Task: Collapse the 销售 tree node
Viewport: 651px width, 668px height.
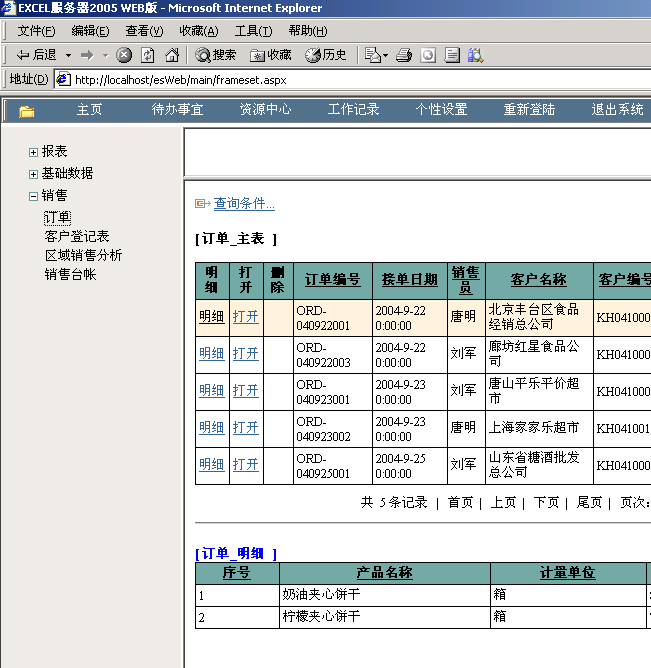Action: (x=33, y=196)
